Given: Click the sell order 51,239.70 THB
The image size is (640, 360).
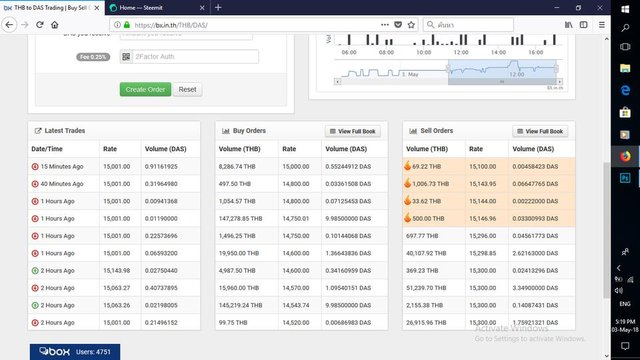Looking at the screenshot, I should pyautogui.click(x=426, y=288).
